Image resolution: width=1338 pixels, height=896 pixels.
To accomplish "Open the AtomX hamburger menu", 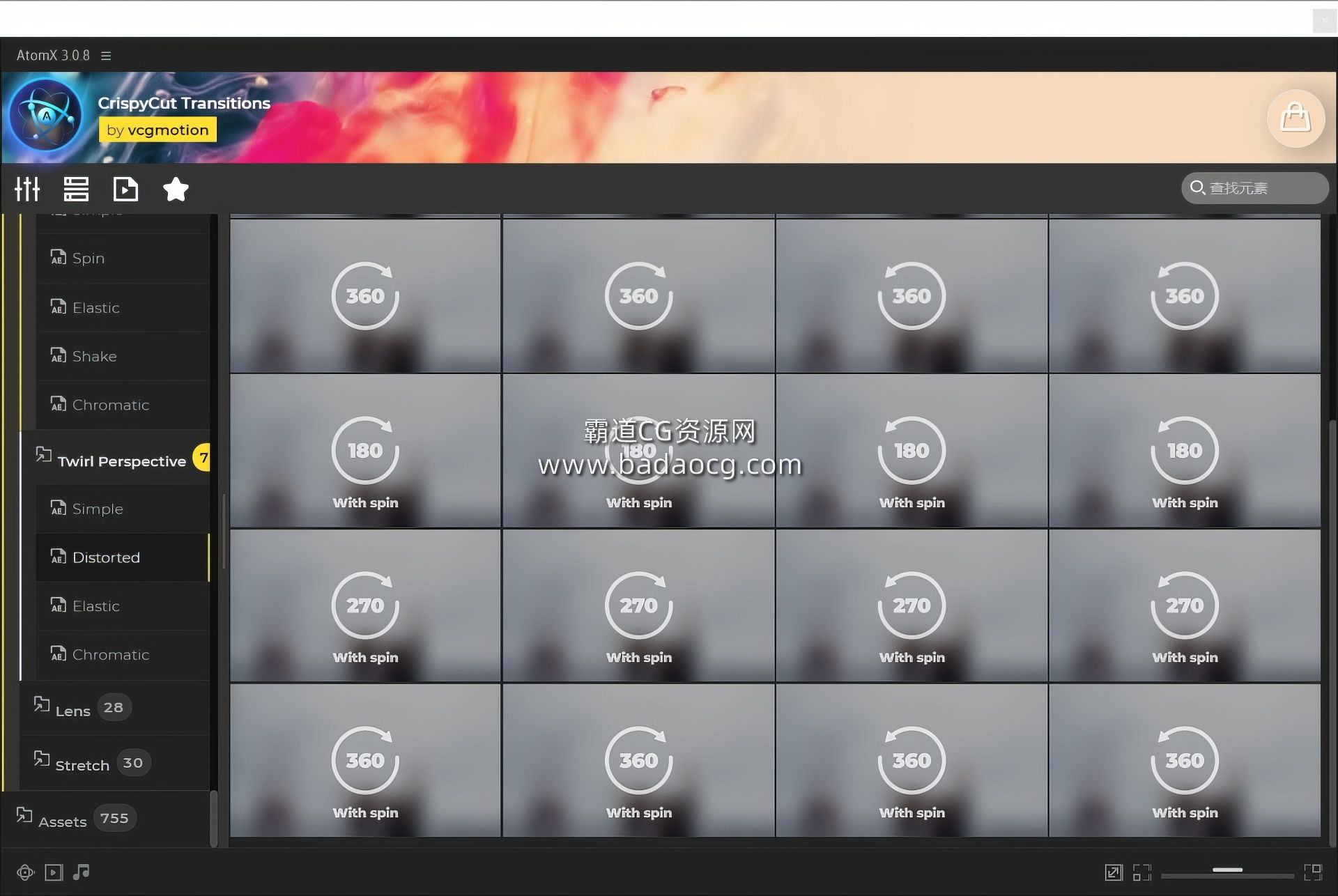I will click(106, 55).
